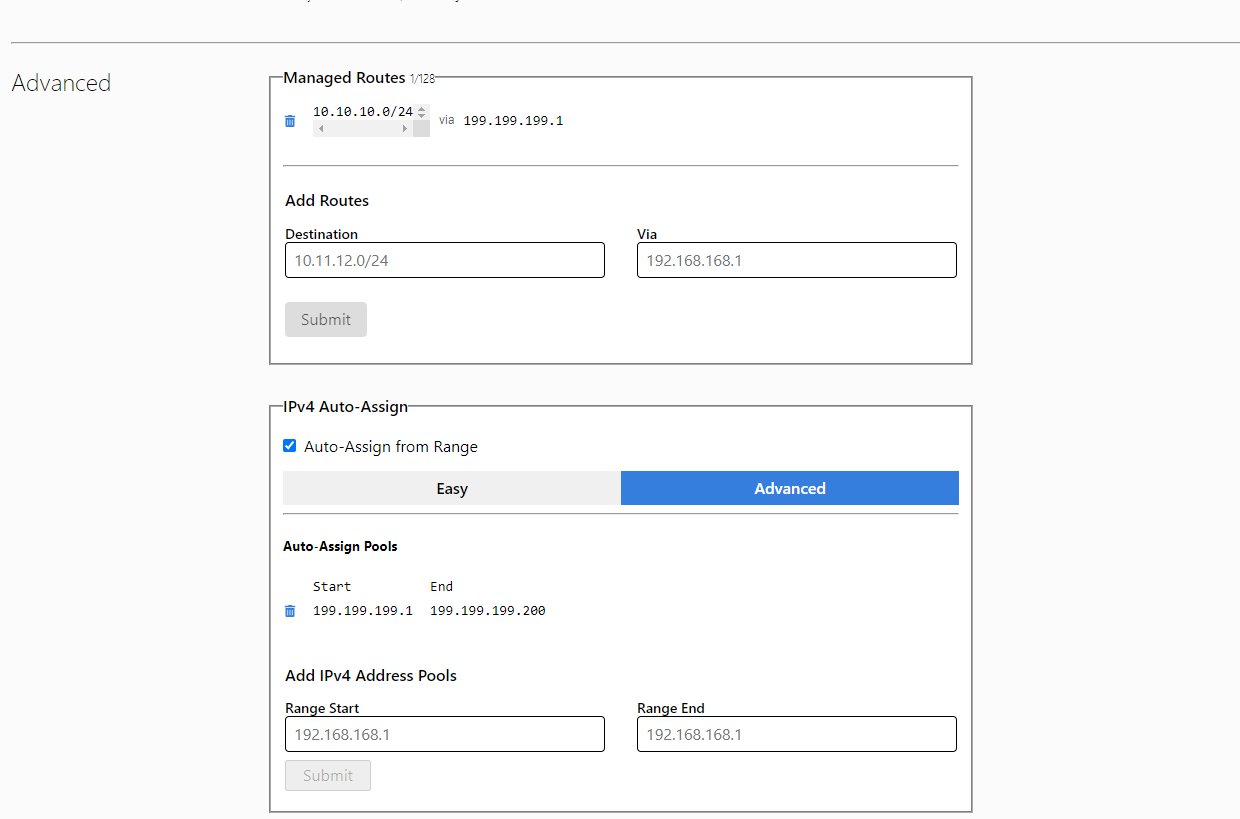Click pool start address 199.199.199.1
The height and width of the screenshot is (819, 1240).
pos(363,611)
